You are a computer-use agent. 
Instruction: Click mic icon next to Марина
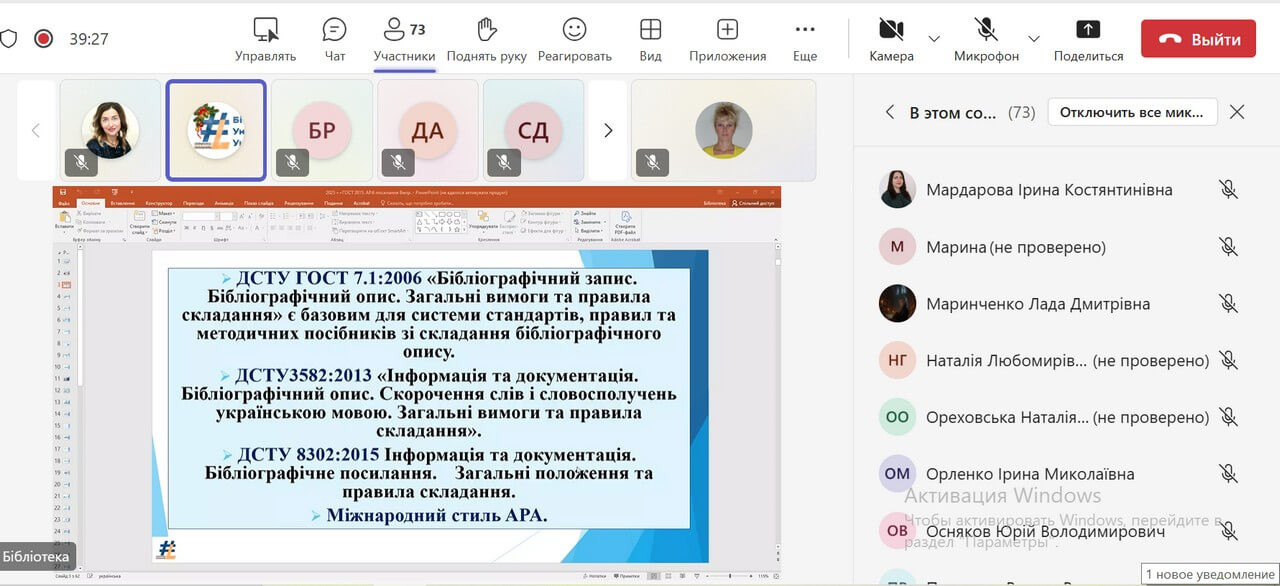(1228, 246)
